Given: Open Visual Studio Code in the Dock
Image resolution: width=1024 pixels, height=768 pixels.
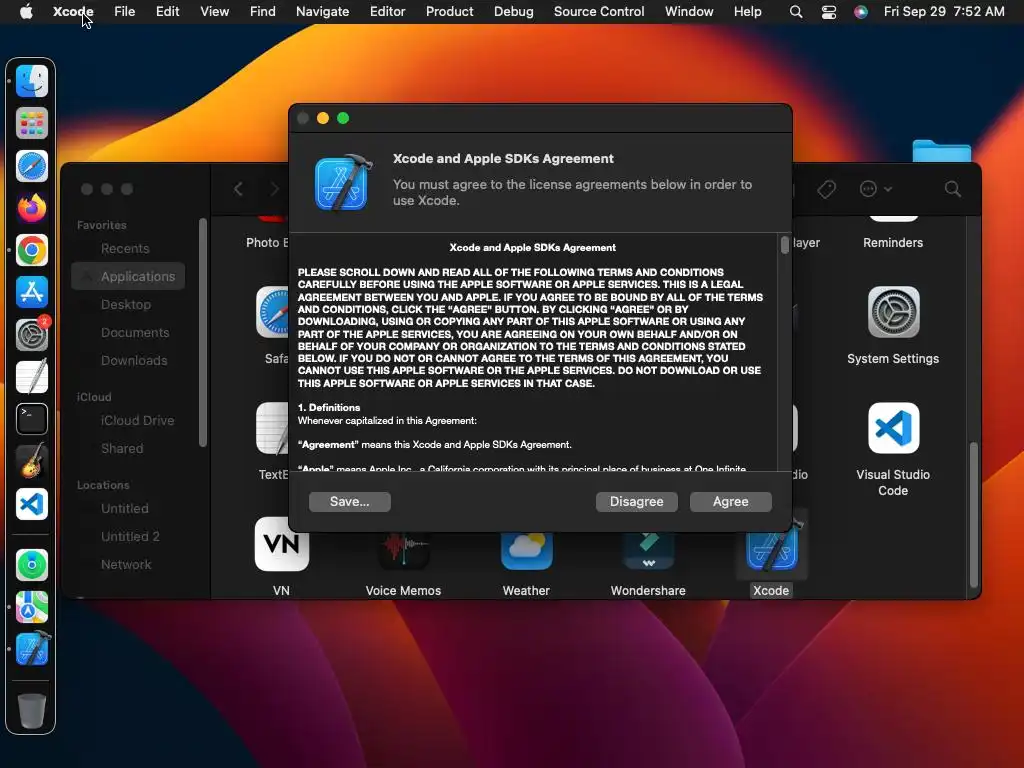Looking at the screenshot, I should [x=31, y=504].
